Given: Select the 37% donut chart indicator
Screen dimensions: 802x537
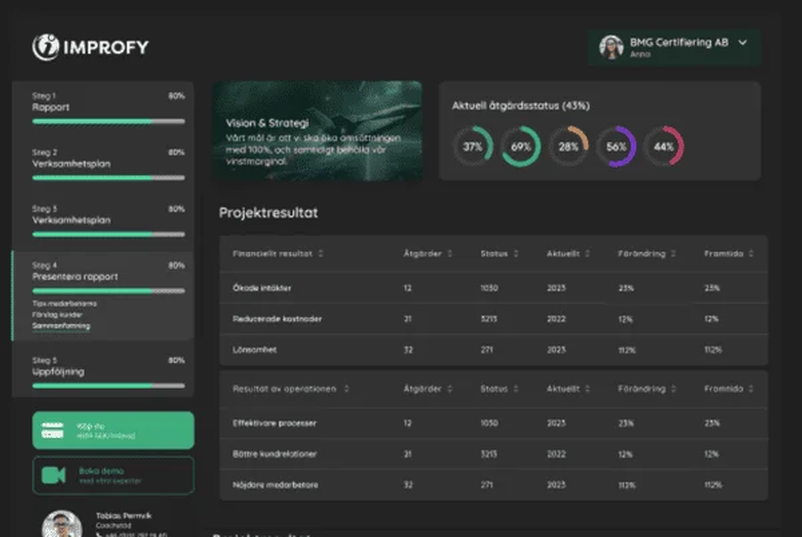Looking at the screenshot, I should 473,146.
